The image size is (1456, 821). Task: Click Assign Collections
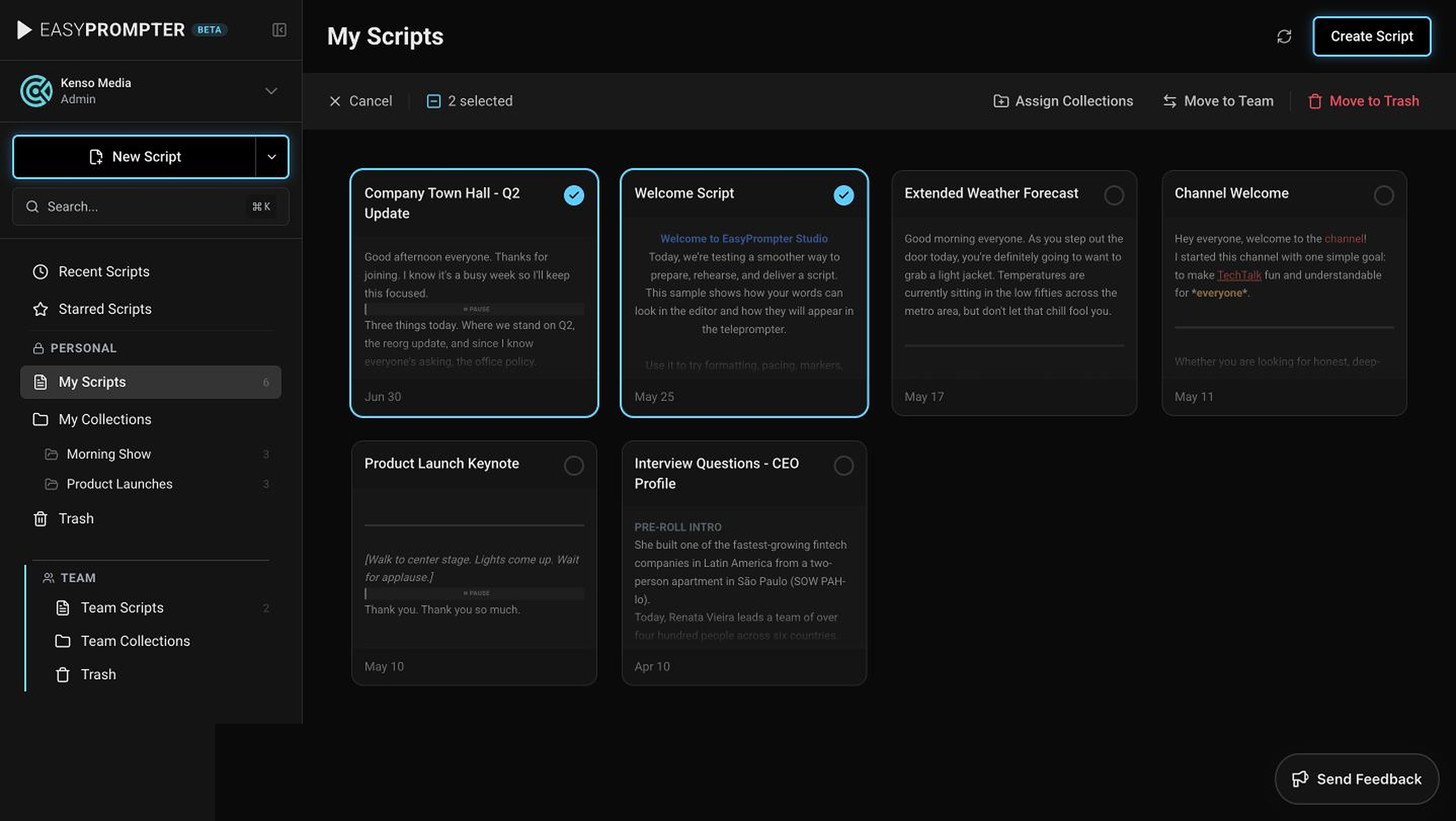1063,101
